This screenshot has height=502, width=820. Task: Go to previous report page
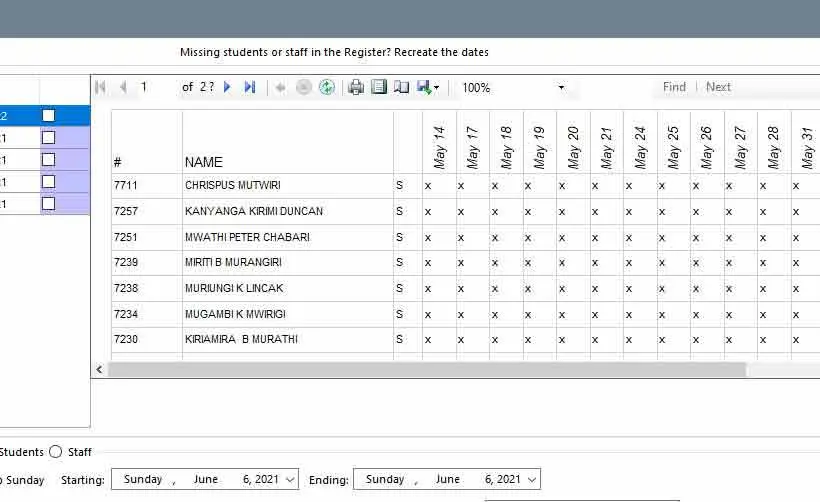(123, 87)
